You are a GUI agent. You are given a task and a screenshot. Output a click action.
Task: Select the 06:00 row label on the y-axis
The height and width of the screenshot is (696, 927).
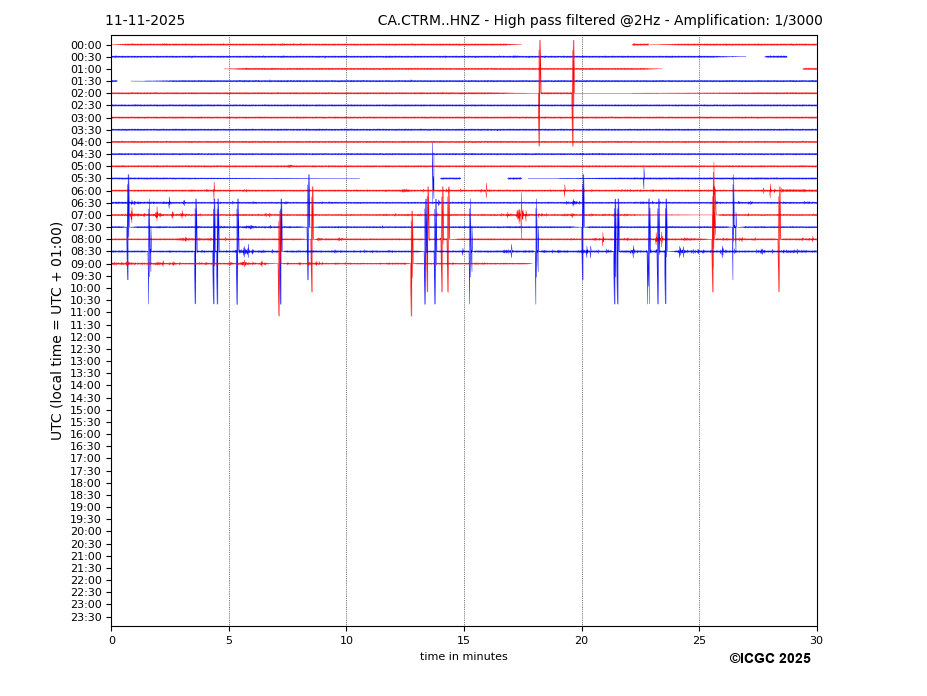[x=86, y=191]
